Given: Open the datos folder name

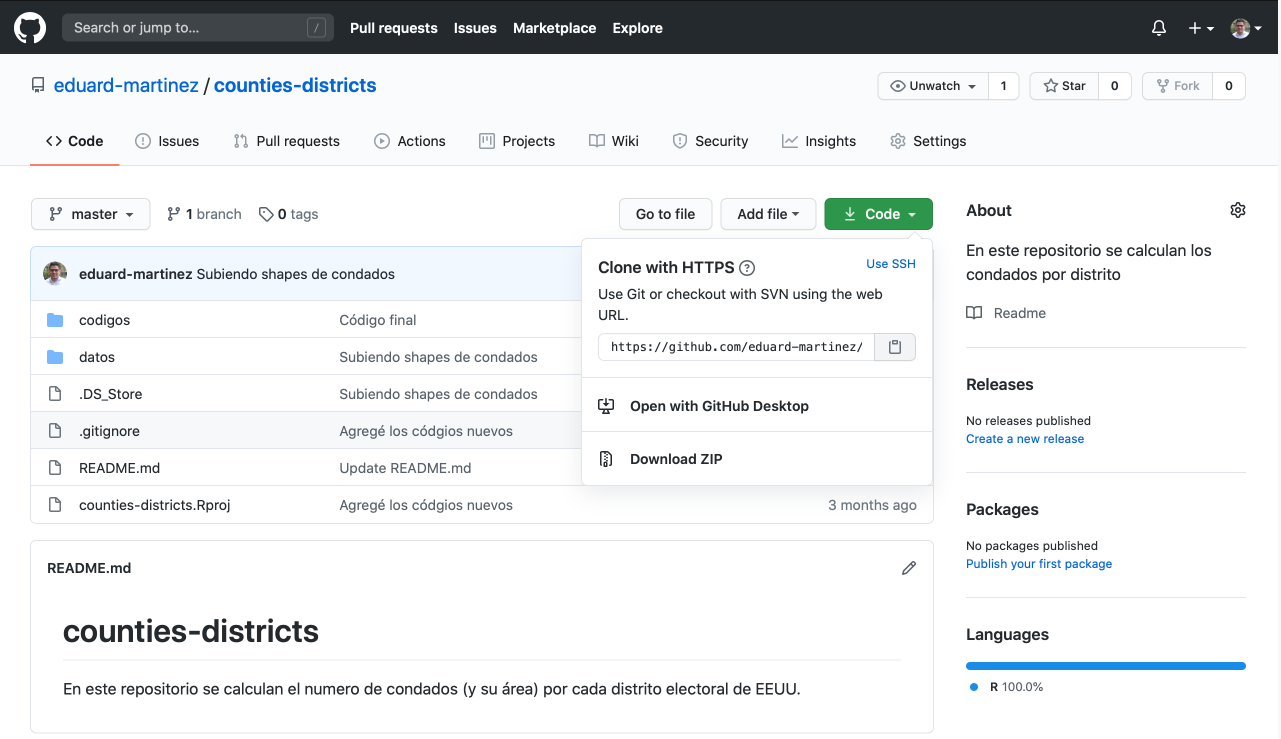Looking at the screenshot, I should click(x=97, y=357).
